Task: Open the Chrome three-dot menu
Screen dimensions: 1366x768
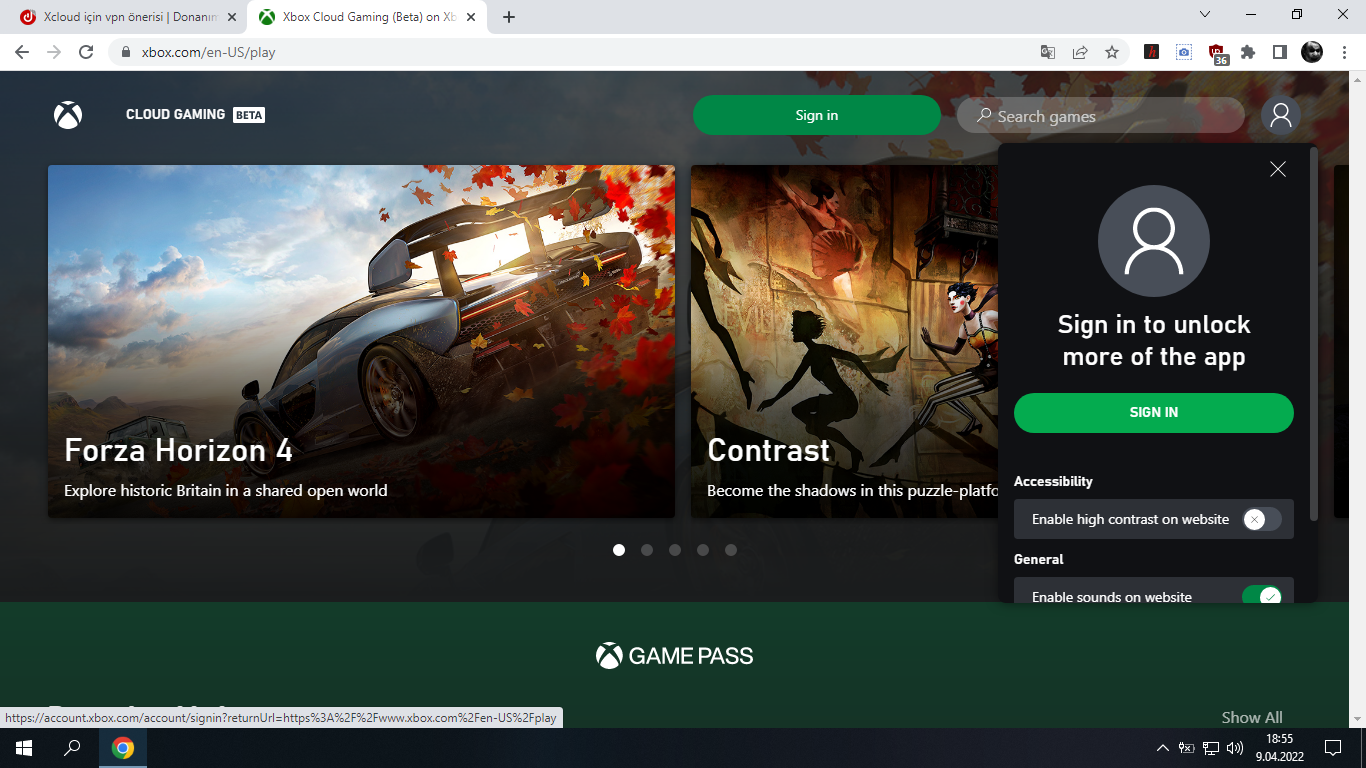Action: pyautogui.click(x=1343, y=52)
